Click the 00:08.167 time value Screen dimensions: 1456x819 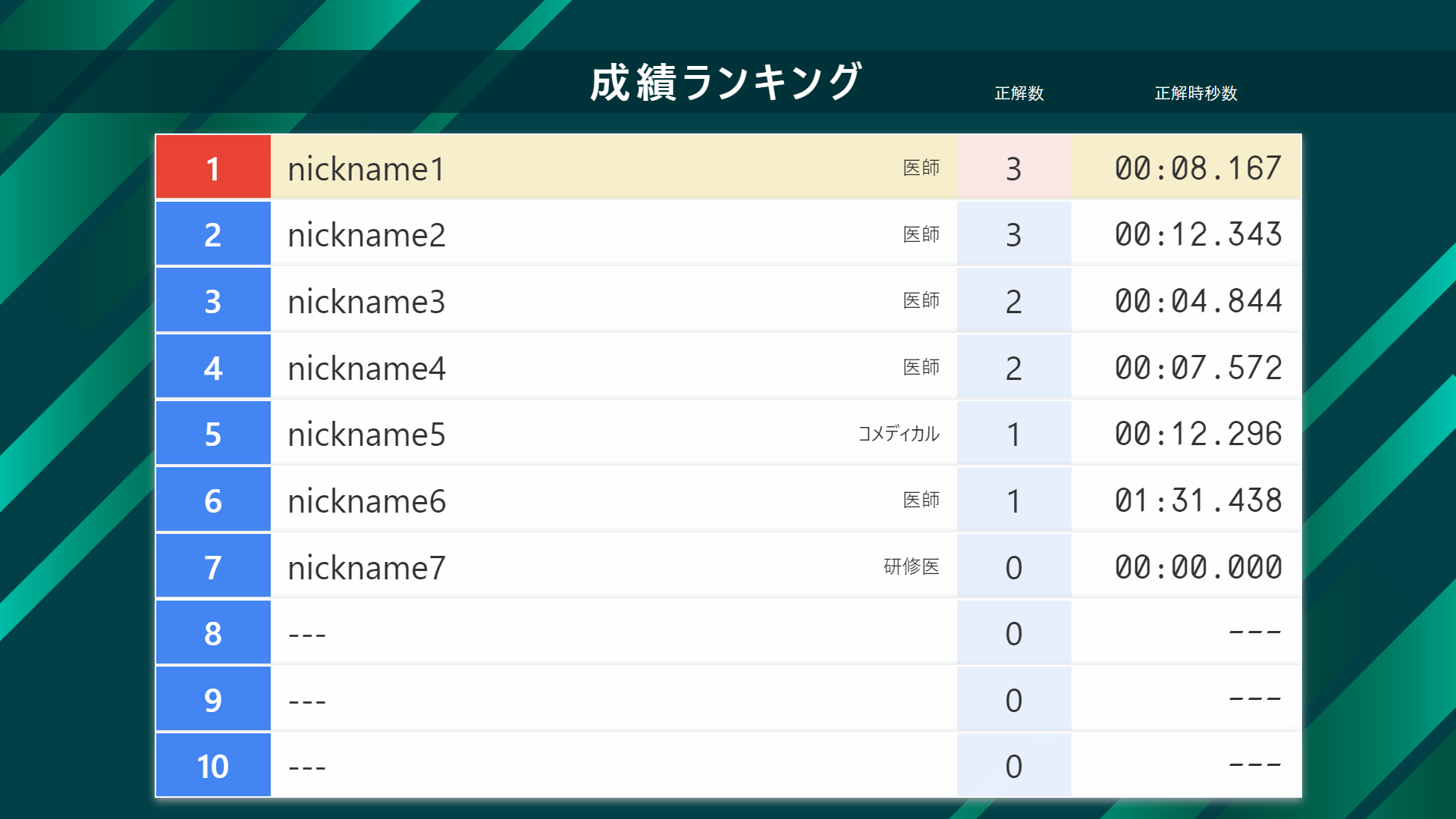(1197, 168)
